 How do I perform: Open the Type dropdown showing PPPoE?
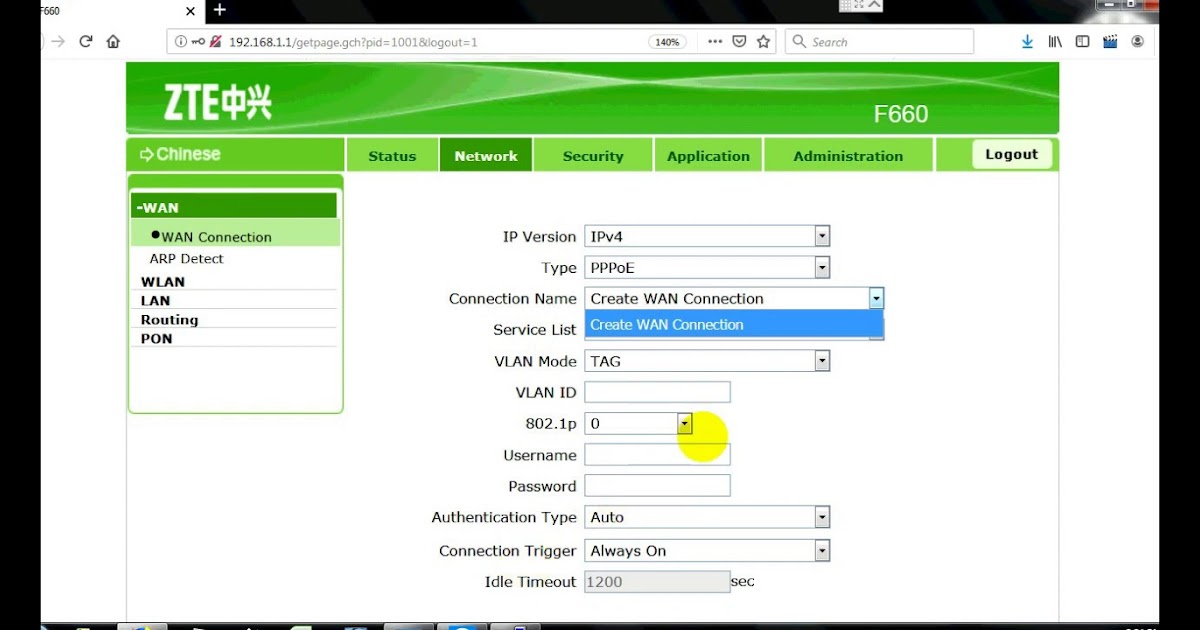pos(707,268)
